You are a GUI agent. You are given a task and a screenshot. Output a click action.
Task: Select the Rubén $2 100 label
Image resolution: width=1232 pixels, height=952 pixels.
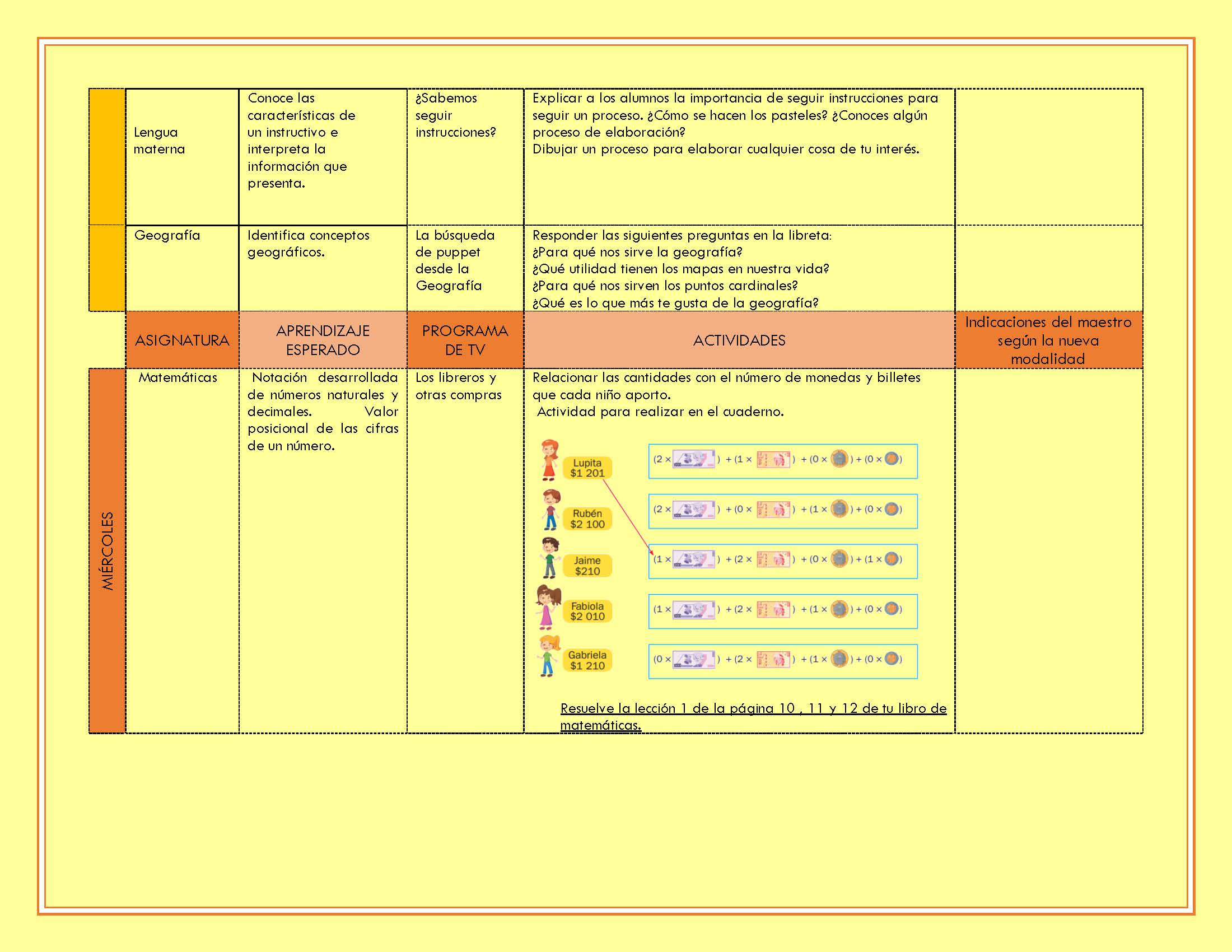pyautogui.click(x=587, y=519)
